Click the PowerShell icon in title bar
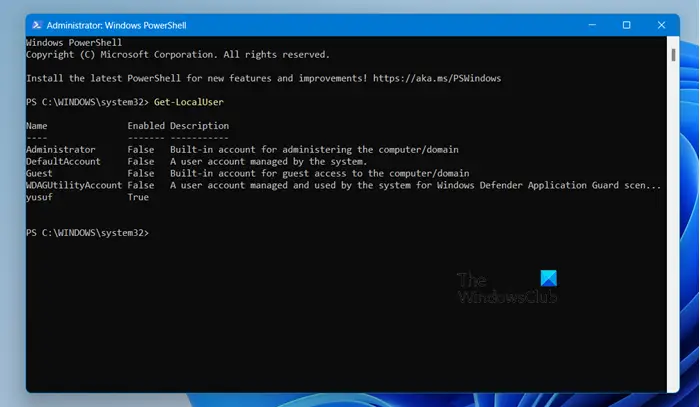700x407 pixels. coord(37,25)
